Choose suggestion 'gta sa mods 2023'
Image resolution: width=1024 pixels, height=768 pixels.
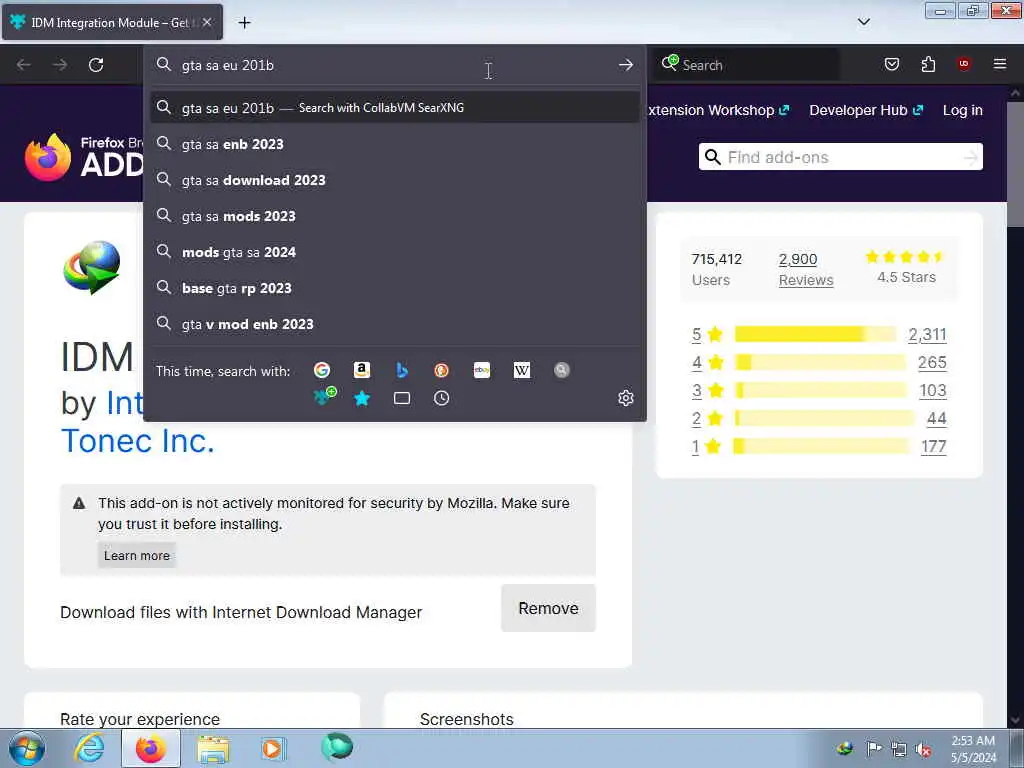[x=394, y=216]
